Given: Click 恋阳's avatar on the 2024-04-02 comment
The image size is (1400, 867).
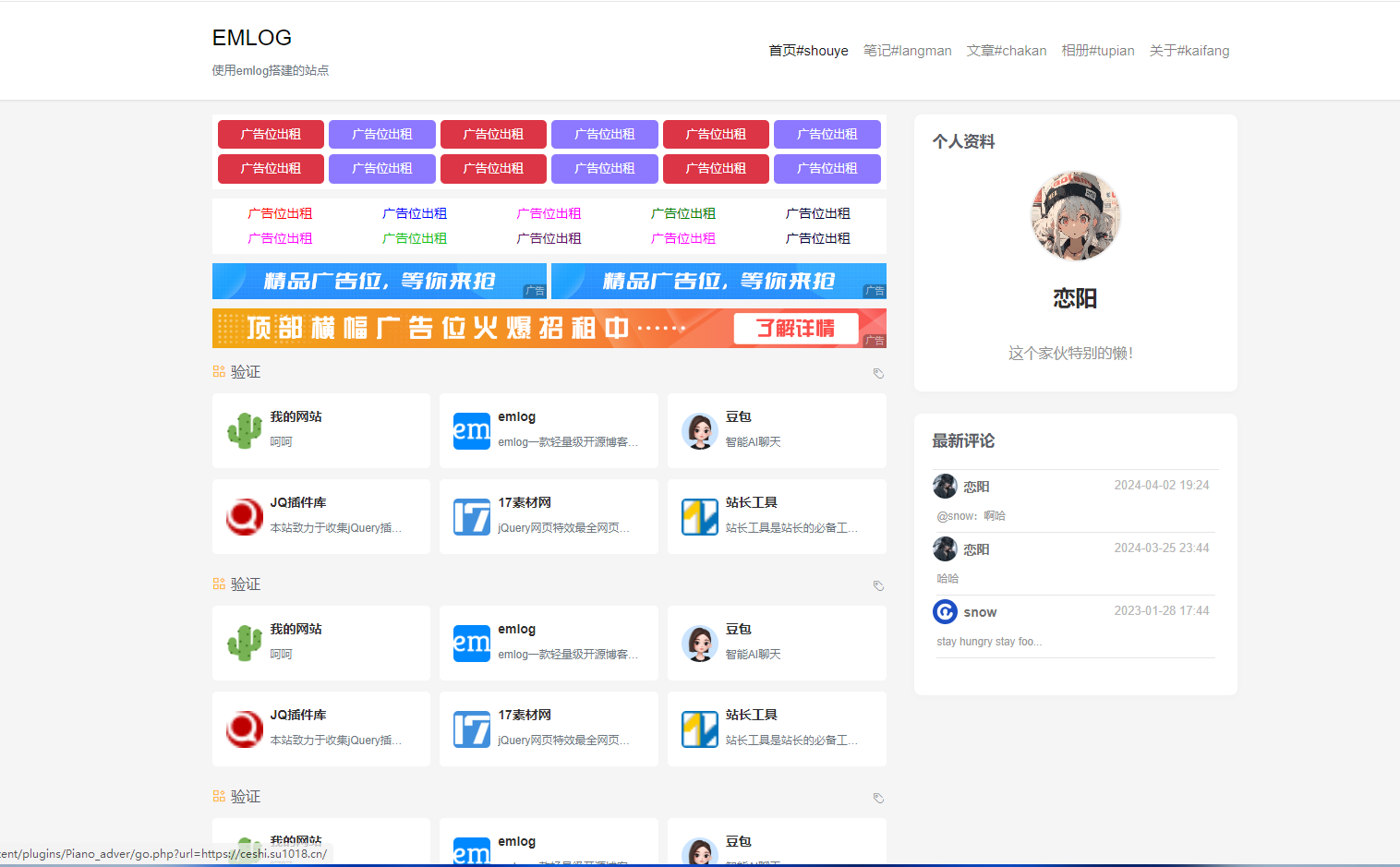Looking at the screenshot, I should [945, 486].
